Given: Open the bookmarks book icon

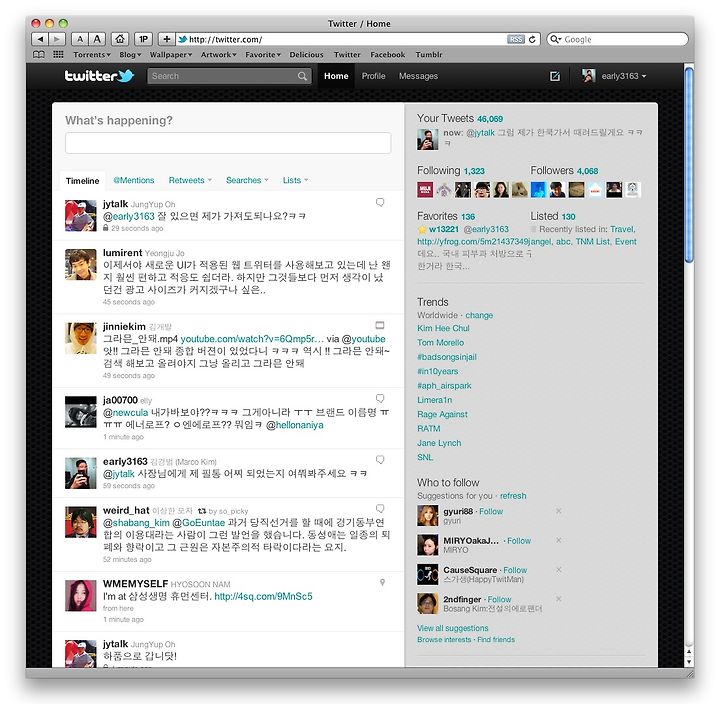Looking at the screenshot, I should pos(39,55).
